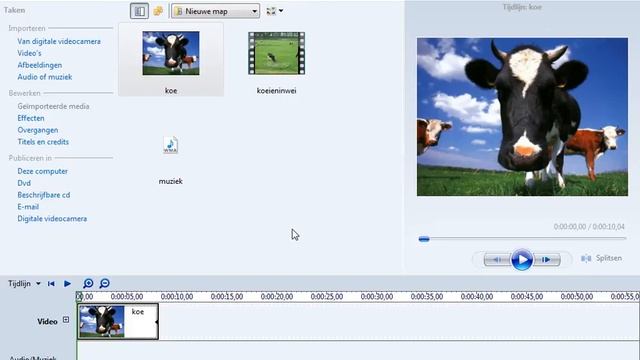Screen dimensions: 640x360
Task: Import Audio of muziek
Action: 44,77
